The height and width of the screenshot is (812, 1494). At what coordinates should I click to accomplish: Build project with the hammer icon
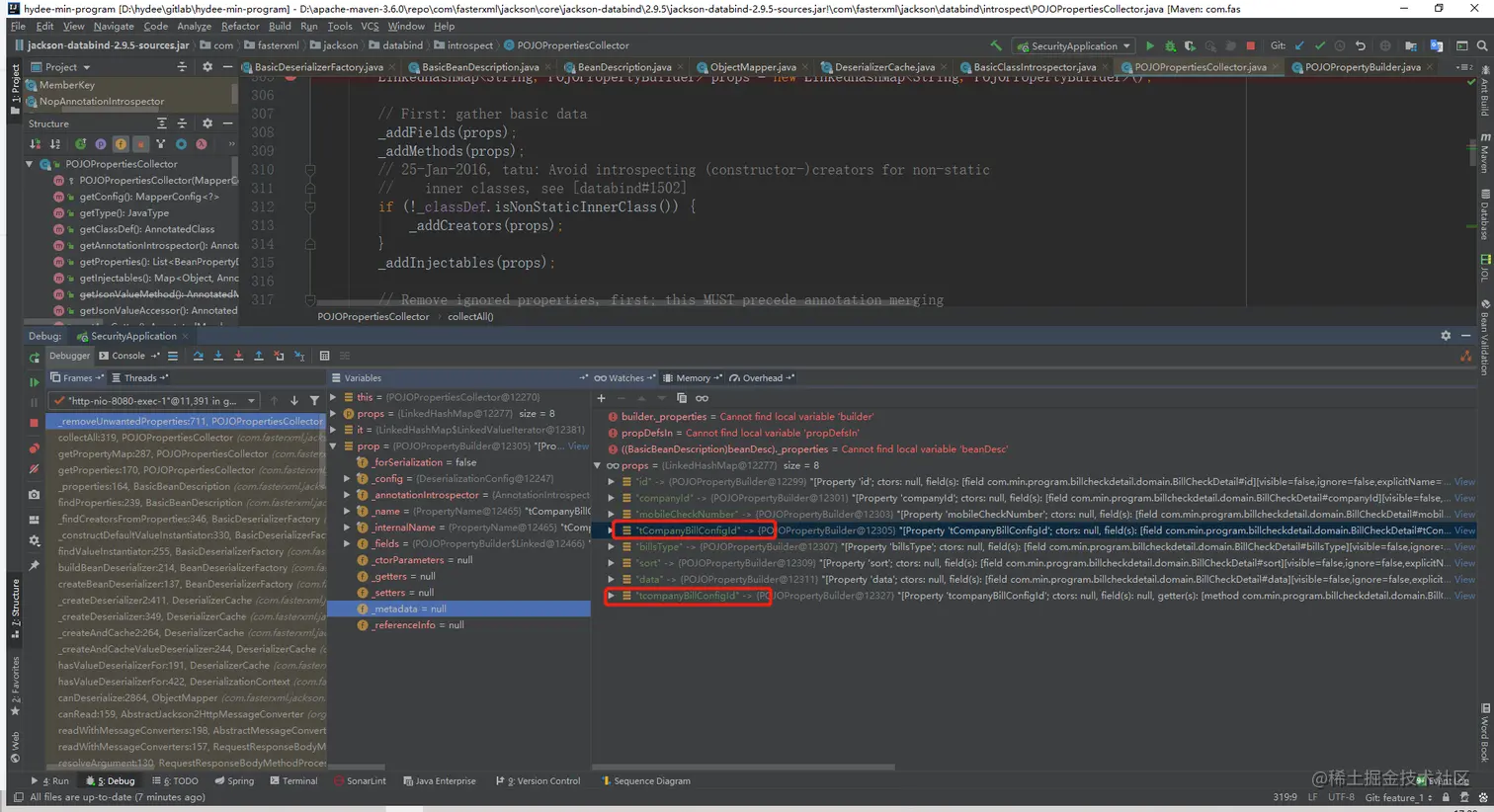pyautogui.click(x=996, y=45)
